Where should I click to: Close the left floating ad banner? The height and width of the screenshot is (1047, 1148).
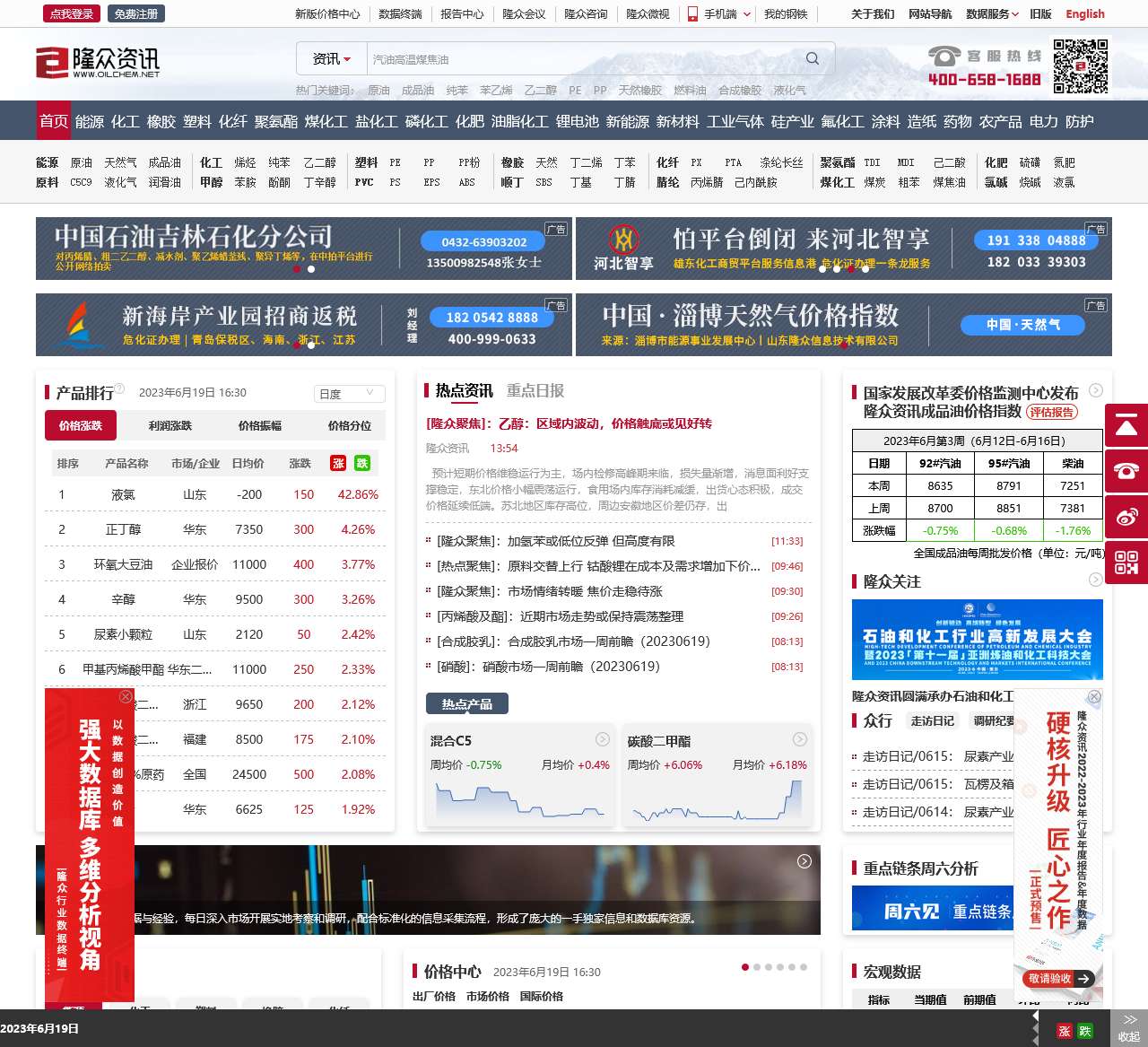tap(126, 696)
